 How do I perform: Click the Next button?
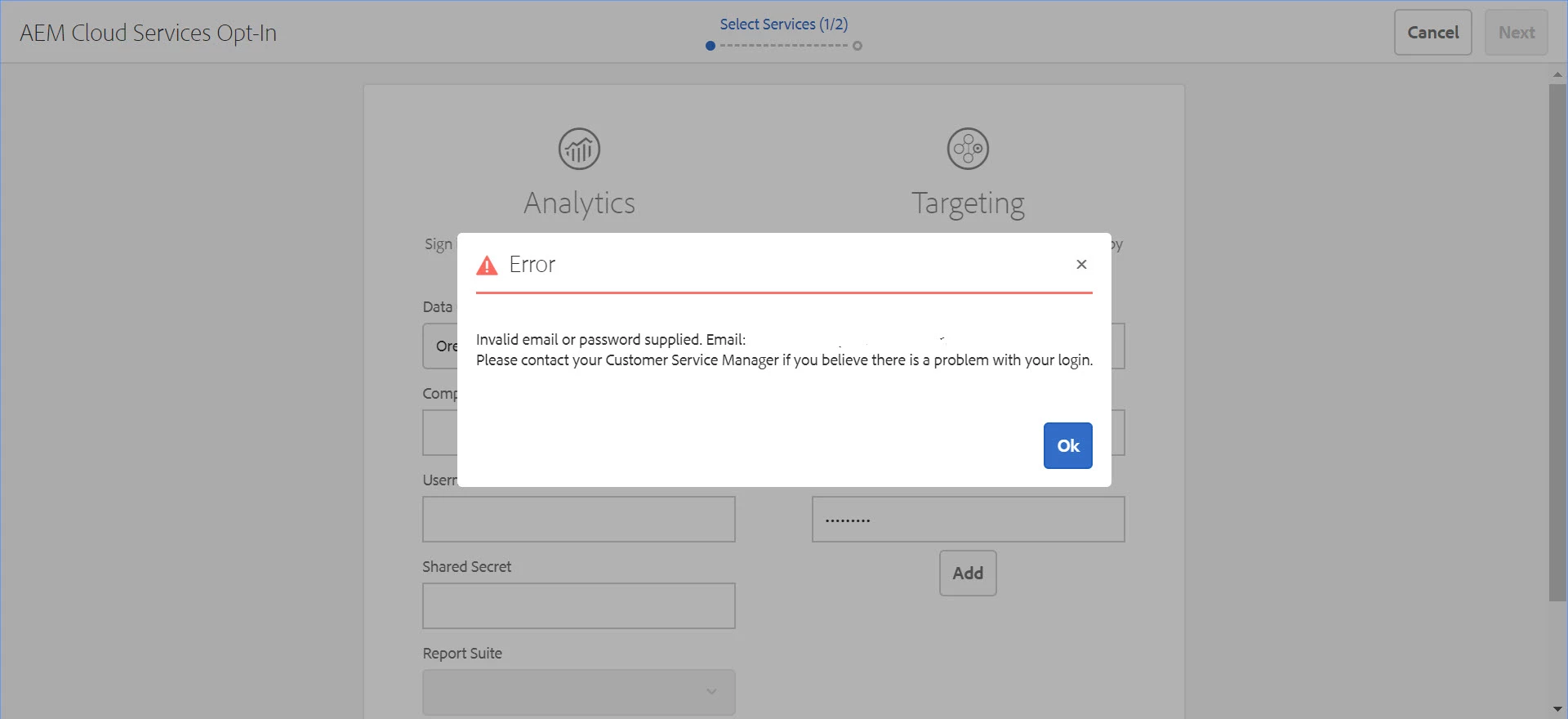coord(1516,33)
